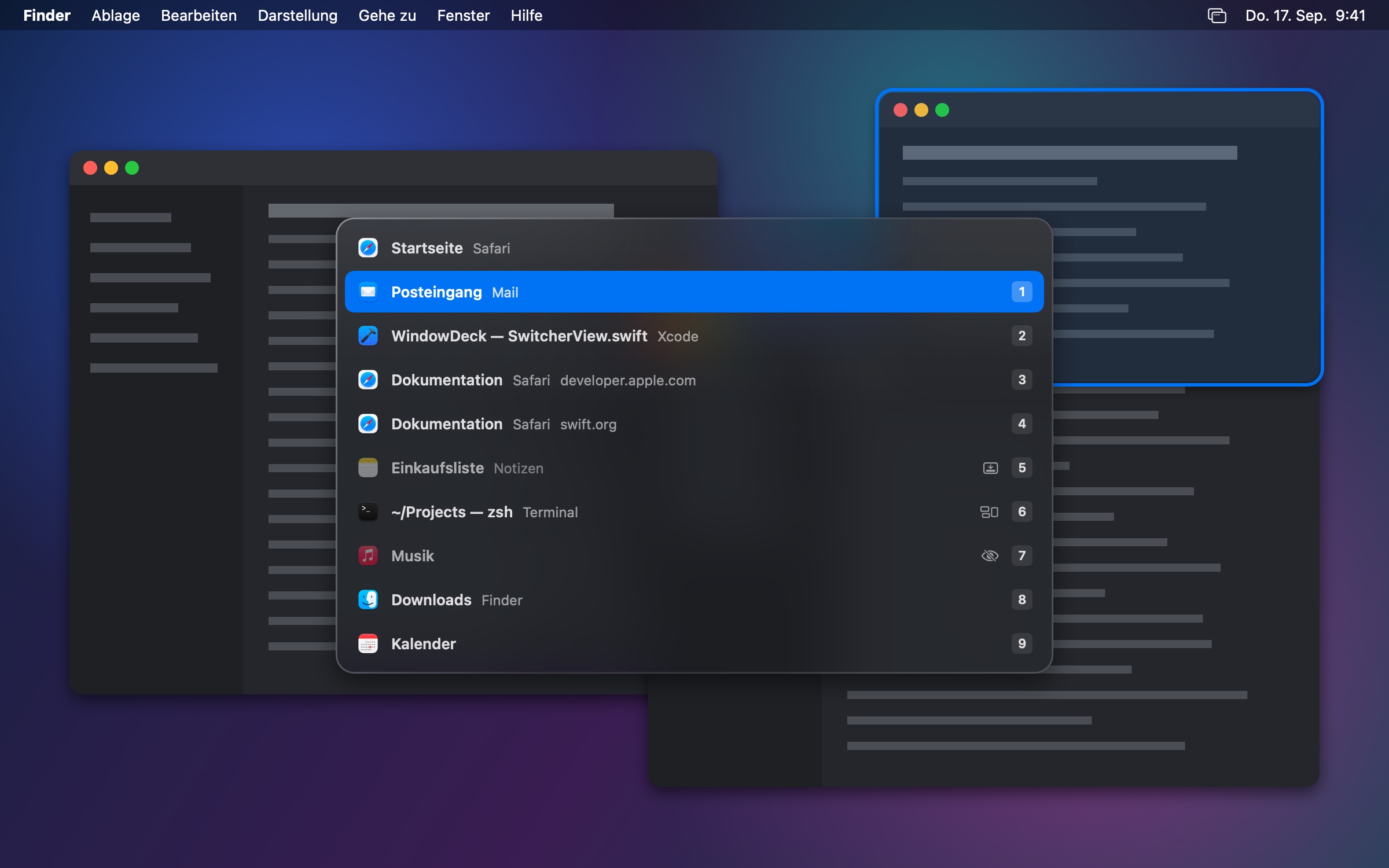Select Dokumentation swift.org entry
Viewport: 1389px width, 868px height.
click(x=694, y=424)
